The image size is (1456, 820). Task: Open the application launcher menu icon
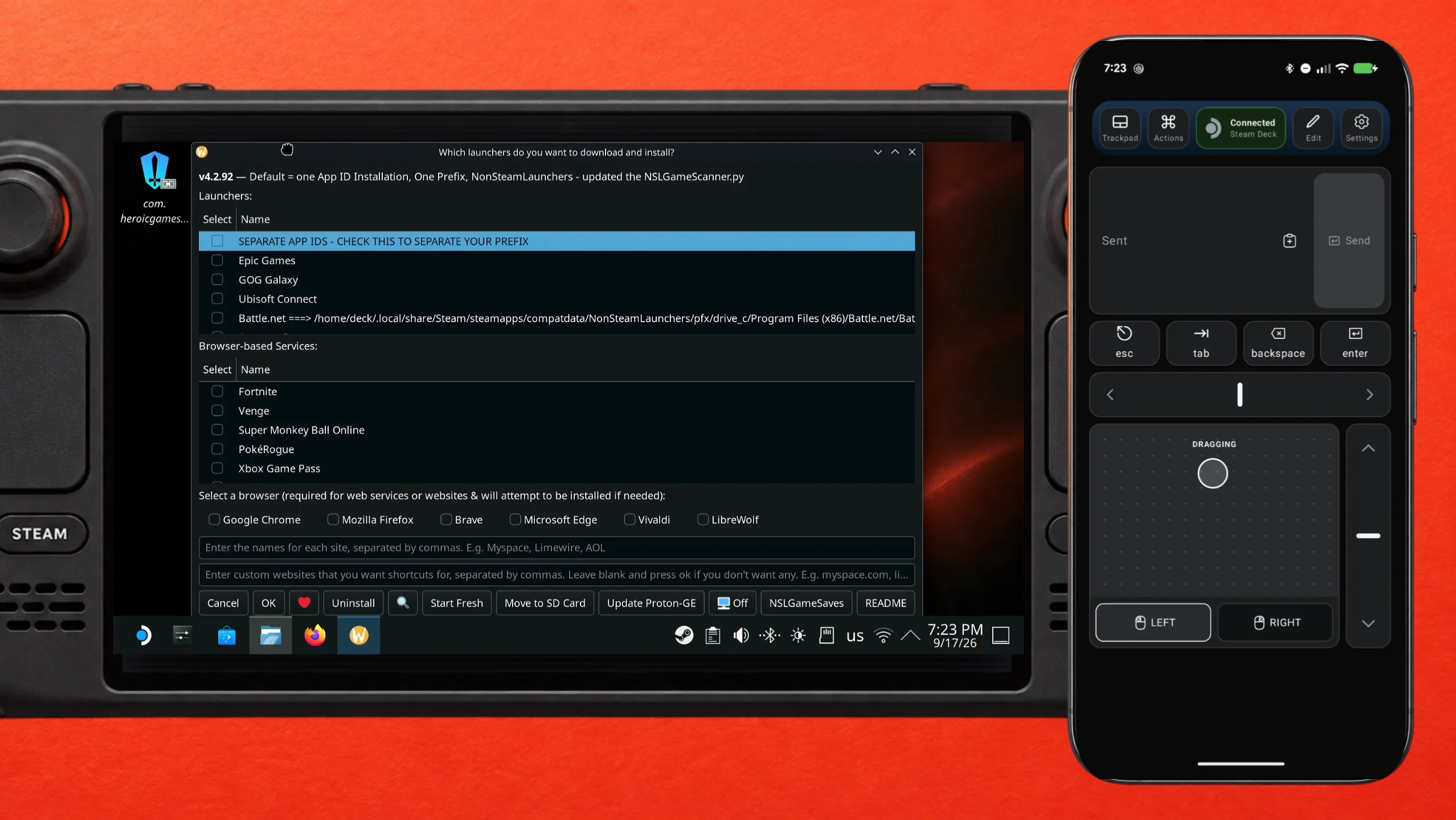tap(144, 635)
